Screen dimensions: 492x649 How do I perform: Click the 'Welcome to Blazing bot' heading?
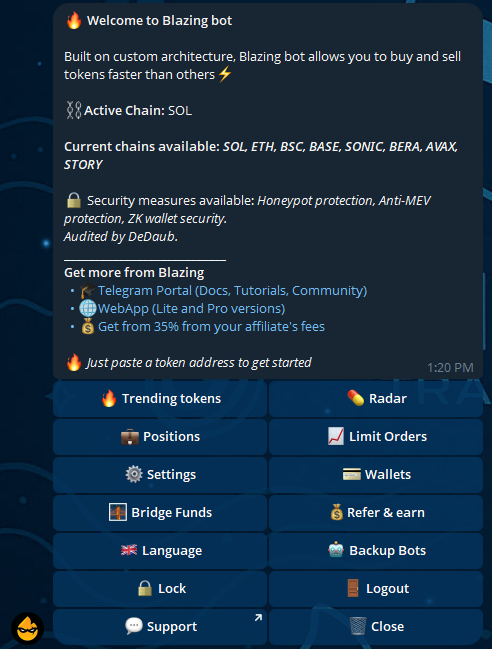pyautogui.click(x=159, y=21)
